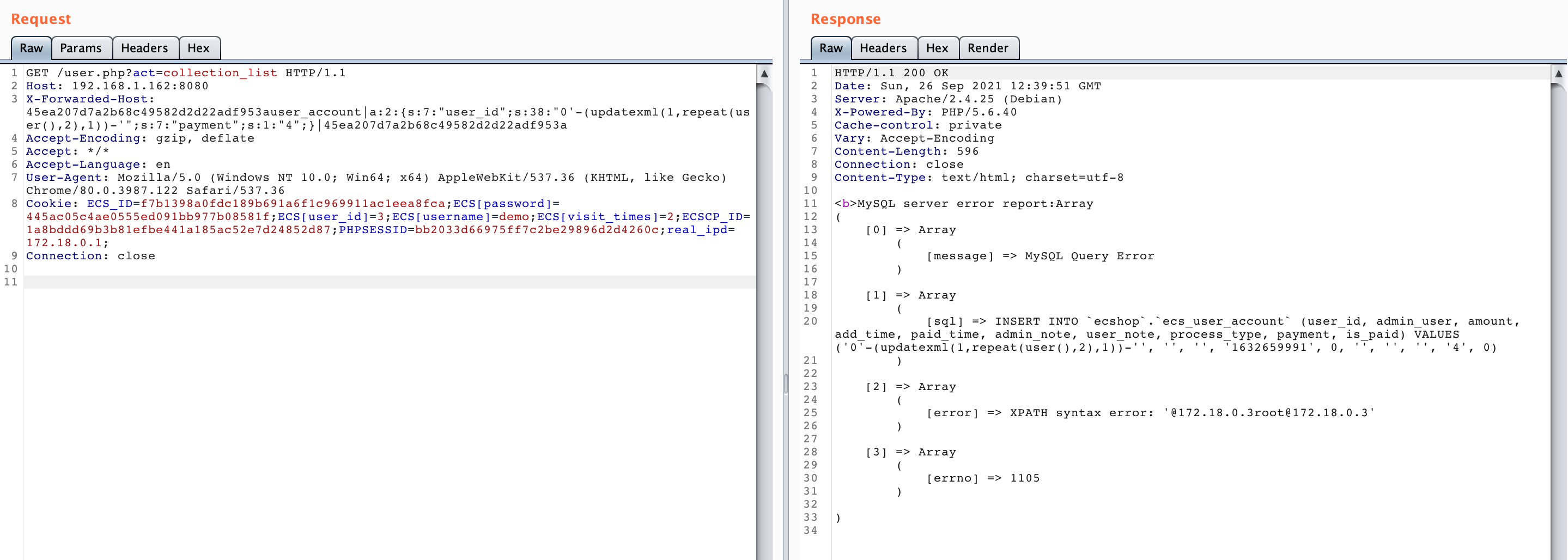Open the Request Params tab

[81, 48]
